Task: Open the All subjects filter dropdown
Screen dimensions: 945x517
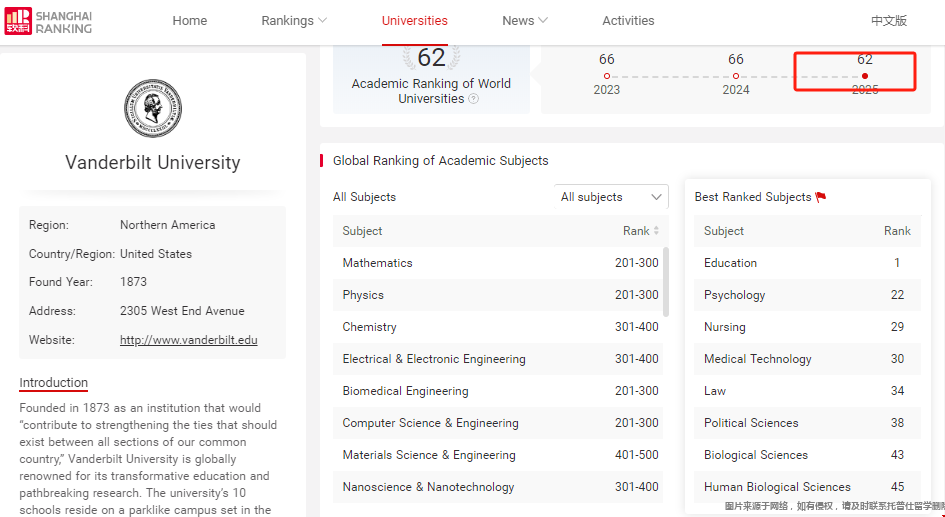Action: [611, 197]
